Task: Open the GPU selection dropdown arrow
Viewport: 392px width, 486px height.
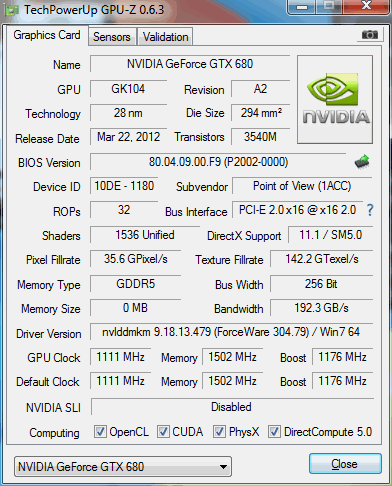Action: point(223,467)
